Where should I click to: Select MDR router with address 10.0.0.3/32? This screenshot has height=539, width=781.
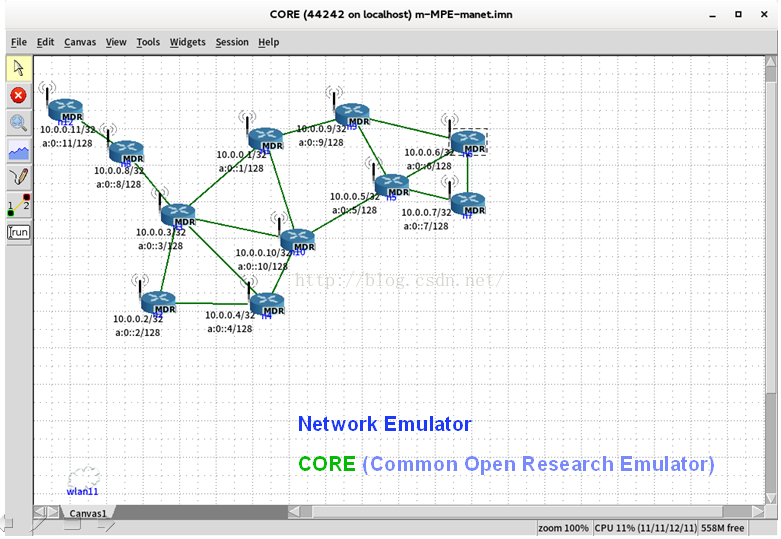point(178,214)
